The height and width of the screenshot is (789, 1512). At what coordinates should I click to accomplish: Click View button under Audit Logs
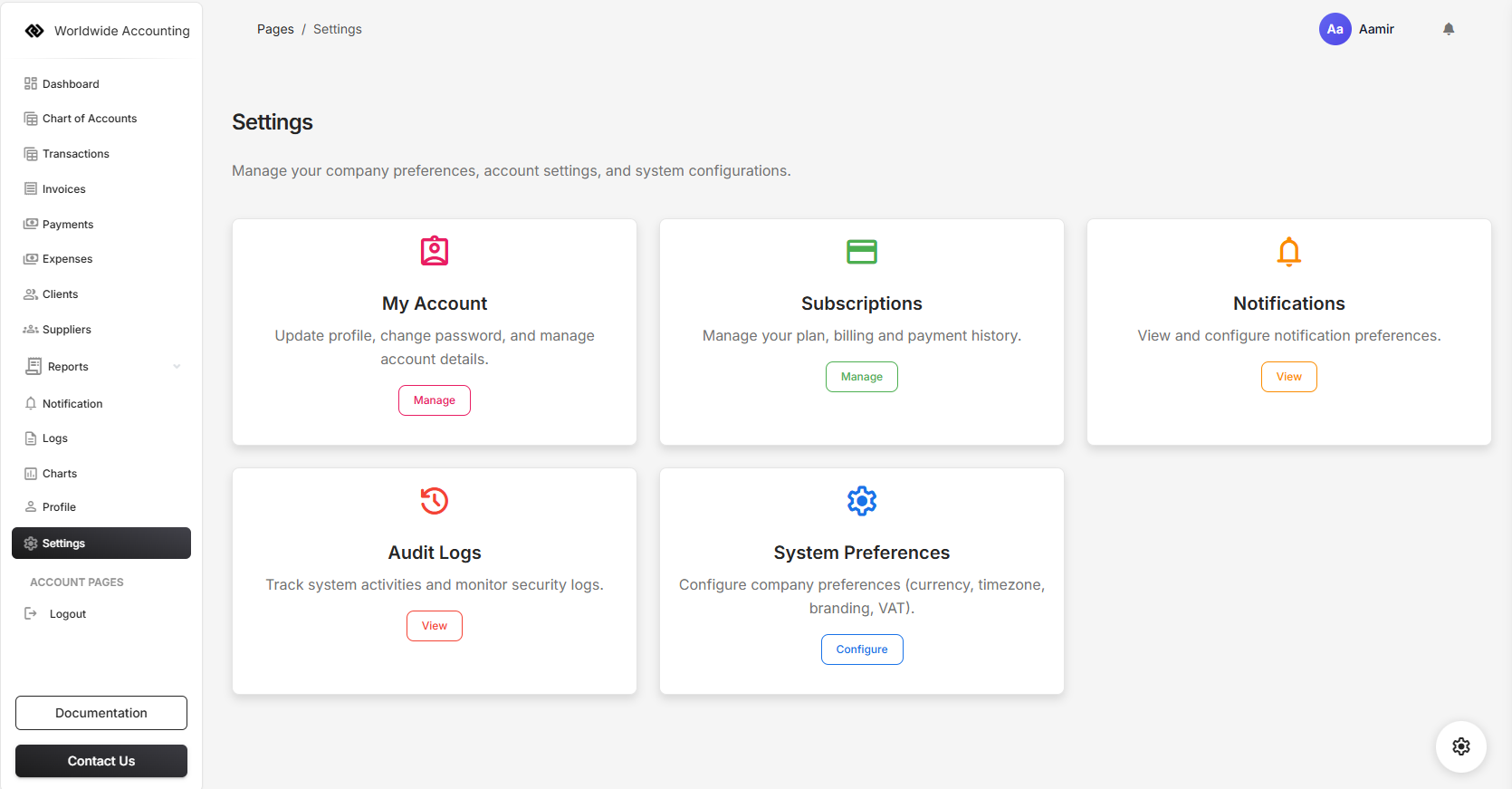click(435, 626)
